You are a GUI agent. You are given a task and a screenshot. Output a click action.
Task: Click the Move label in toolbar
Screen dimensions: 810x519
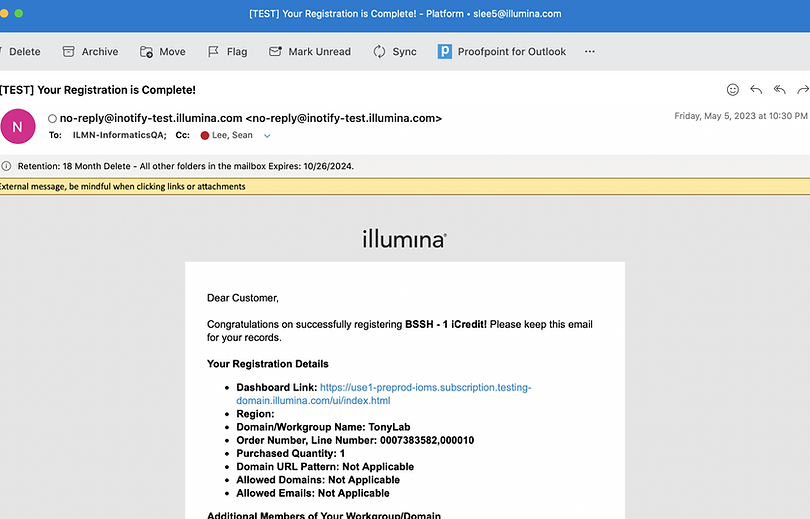173,52
